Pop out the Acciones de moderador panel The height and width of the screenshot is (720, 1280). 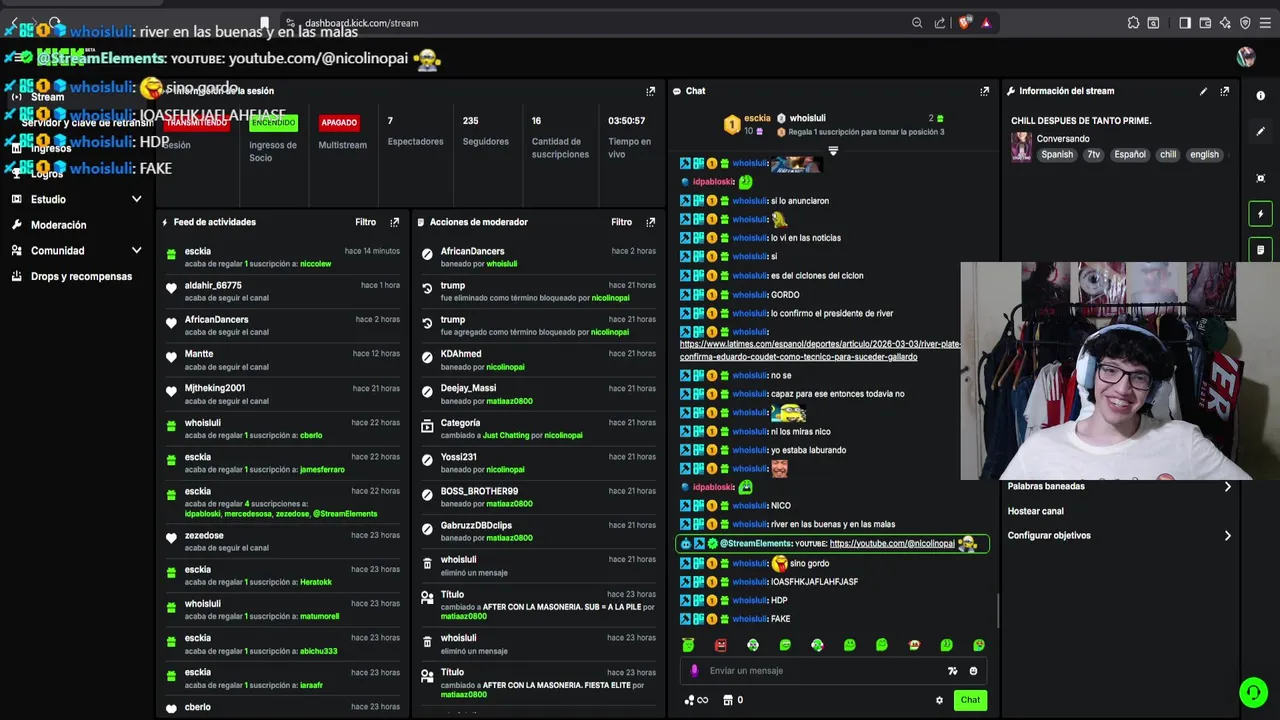pos(650,222)
